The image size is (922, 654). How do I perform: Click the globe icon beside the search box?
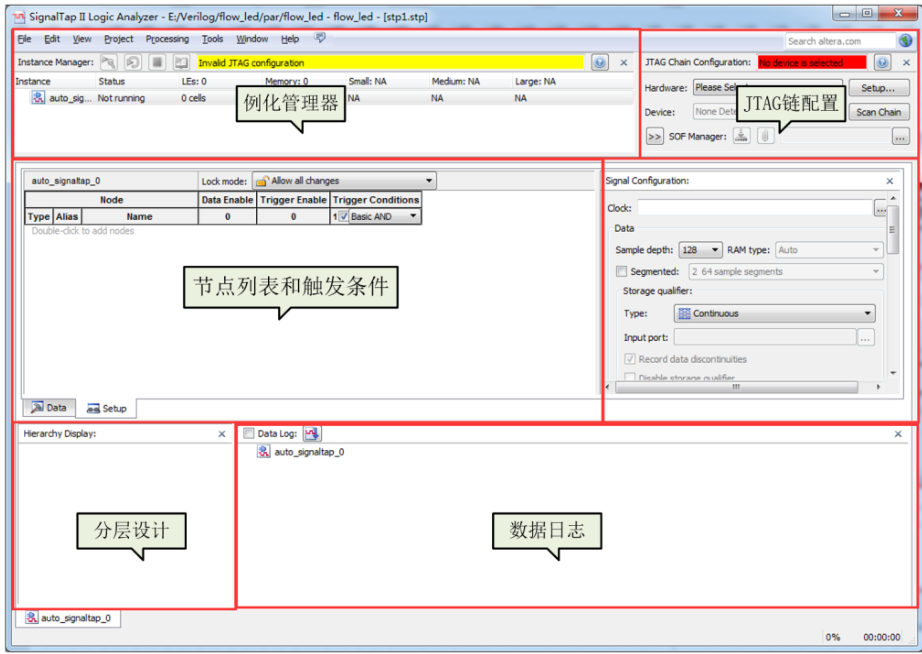906,41
